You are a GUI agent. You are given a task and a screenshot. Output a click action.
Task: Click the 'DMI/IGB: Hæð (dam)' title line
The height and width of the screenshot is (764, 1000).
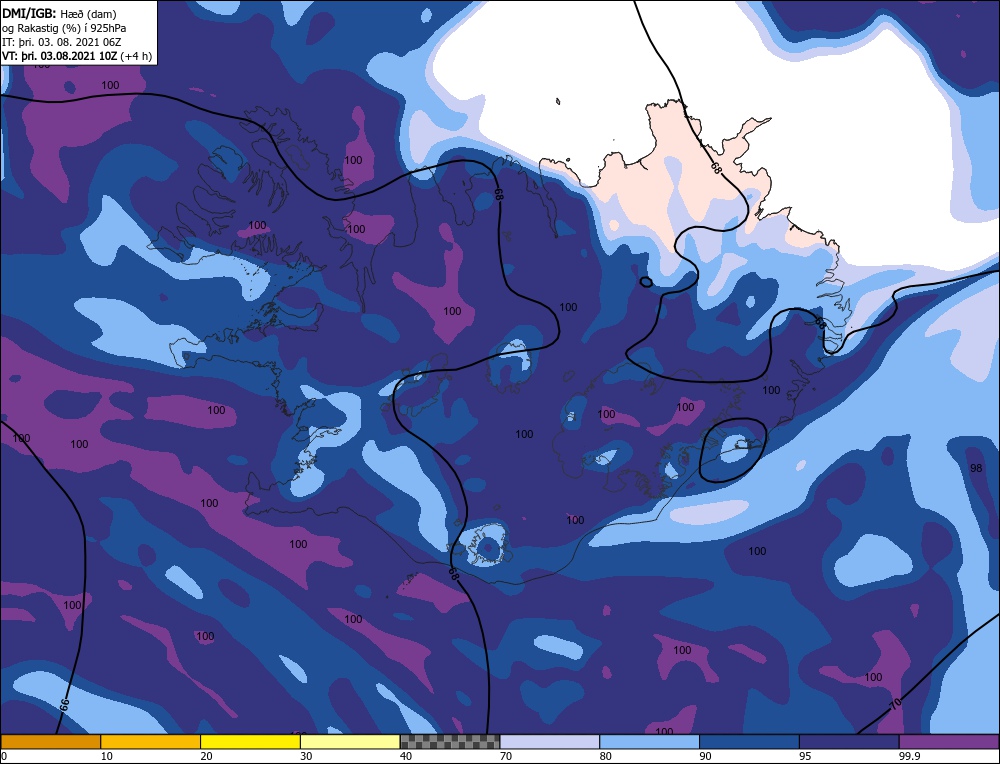[x=60, y=13]
